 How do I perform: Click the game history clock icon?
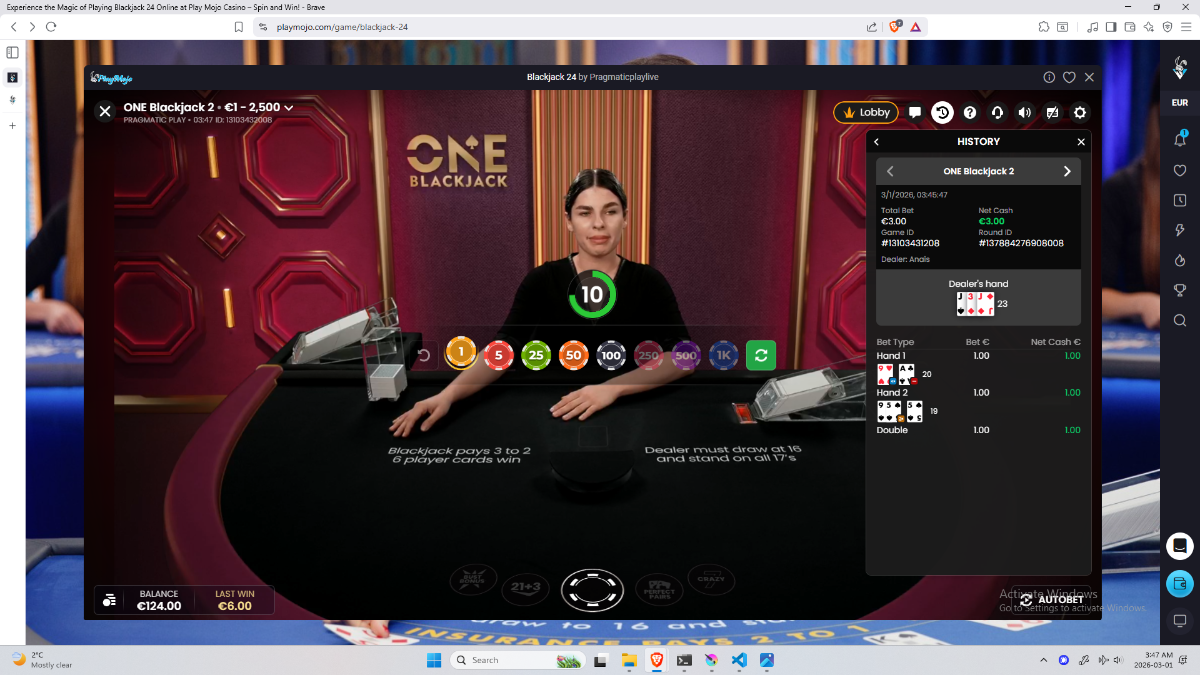(x=942, y=113)
